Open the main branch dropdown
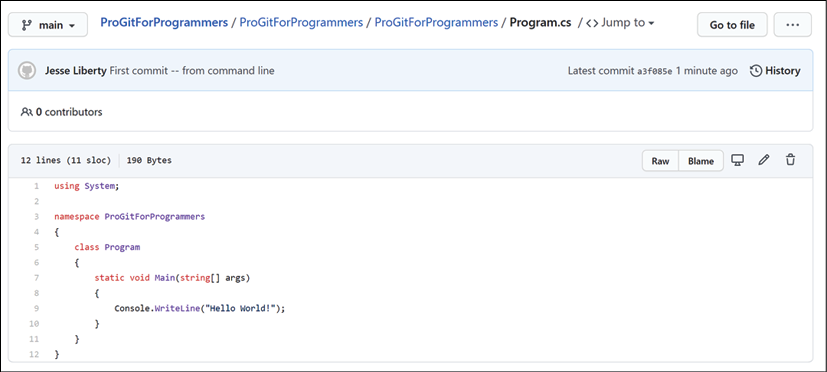The width and height of the screenshot is (827, 372). point(48,25)
